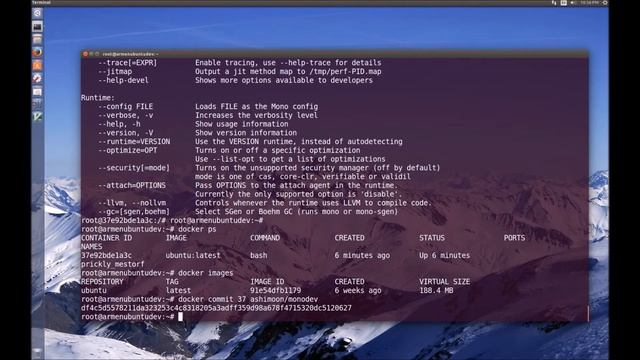Click the 'prickly_mestorf' container name
640x360 pixels.
click(x=113, y=264)
